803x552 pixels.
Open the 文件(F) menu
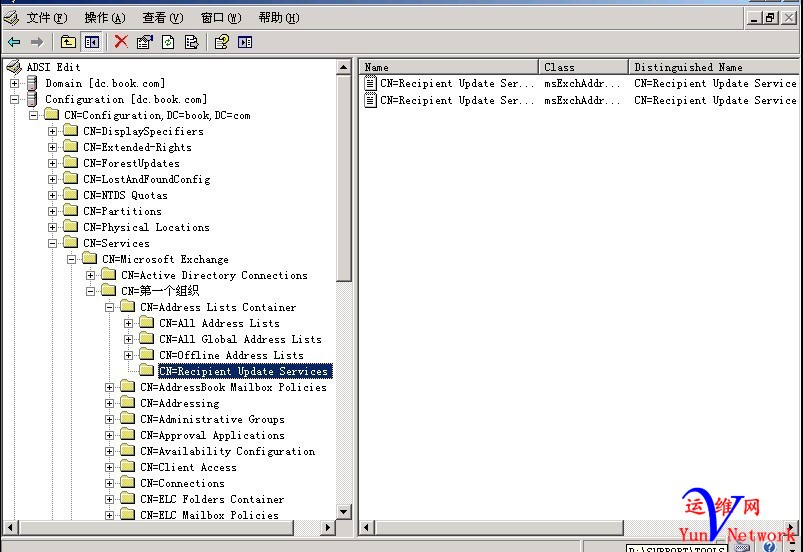[46, 17]
